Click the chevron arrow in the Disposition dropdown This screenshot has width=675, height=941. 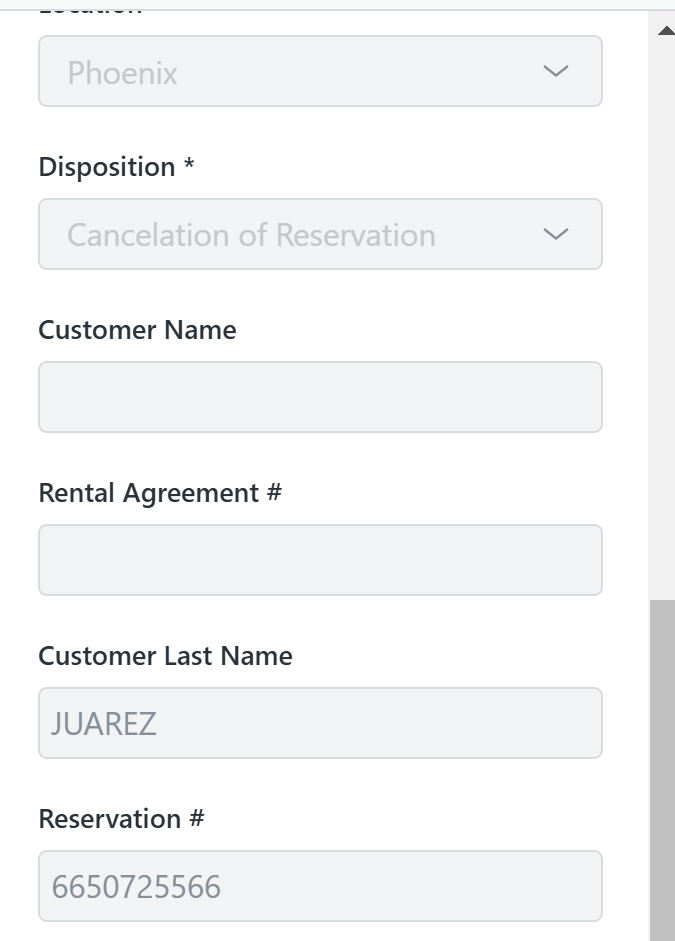point(554,234)
